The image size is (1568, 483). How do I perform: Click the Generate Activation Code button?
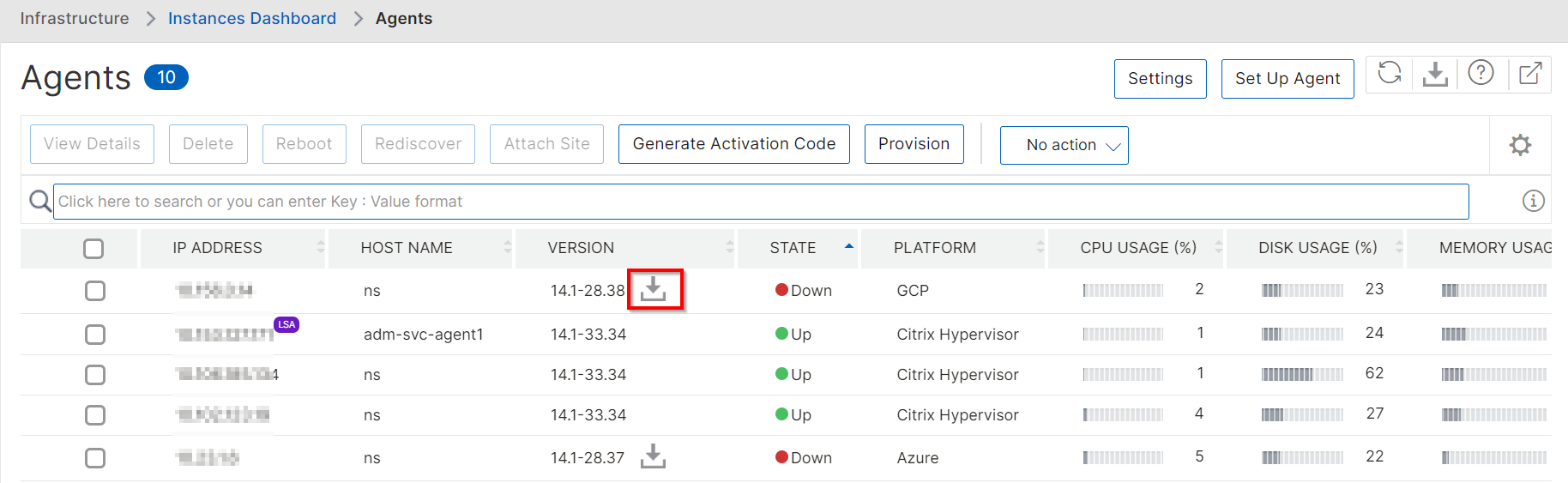pos(734,144)
